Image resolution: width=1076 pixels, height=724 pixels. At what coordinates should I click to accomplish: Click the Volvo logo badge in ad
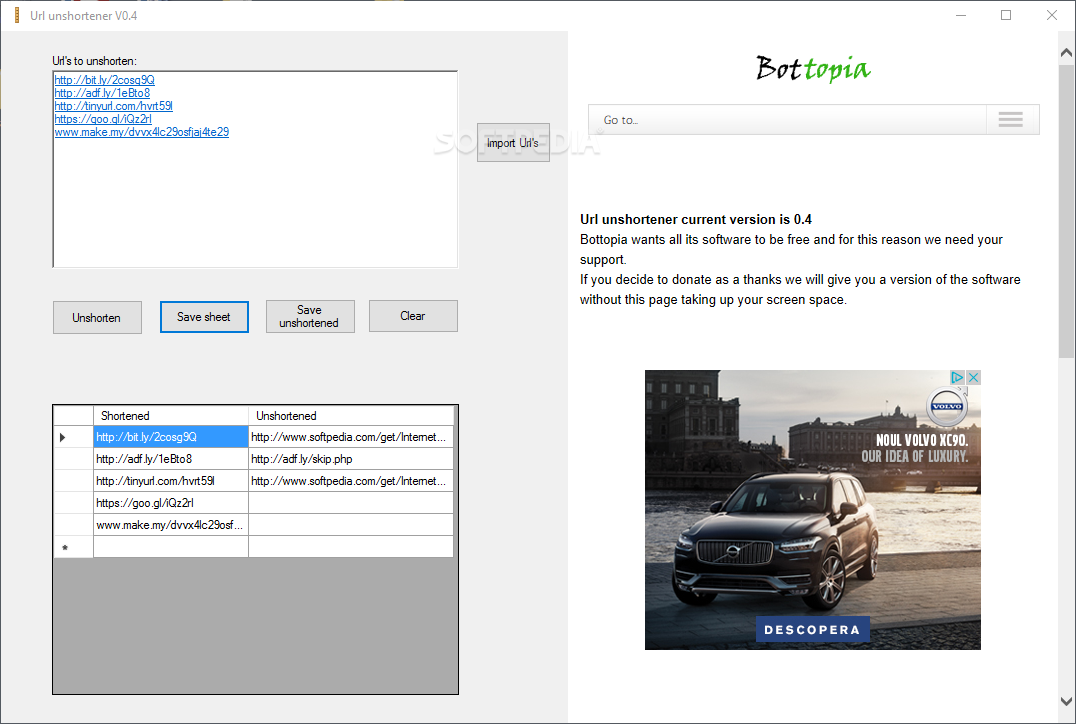click(947, 406)
